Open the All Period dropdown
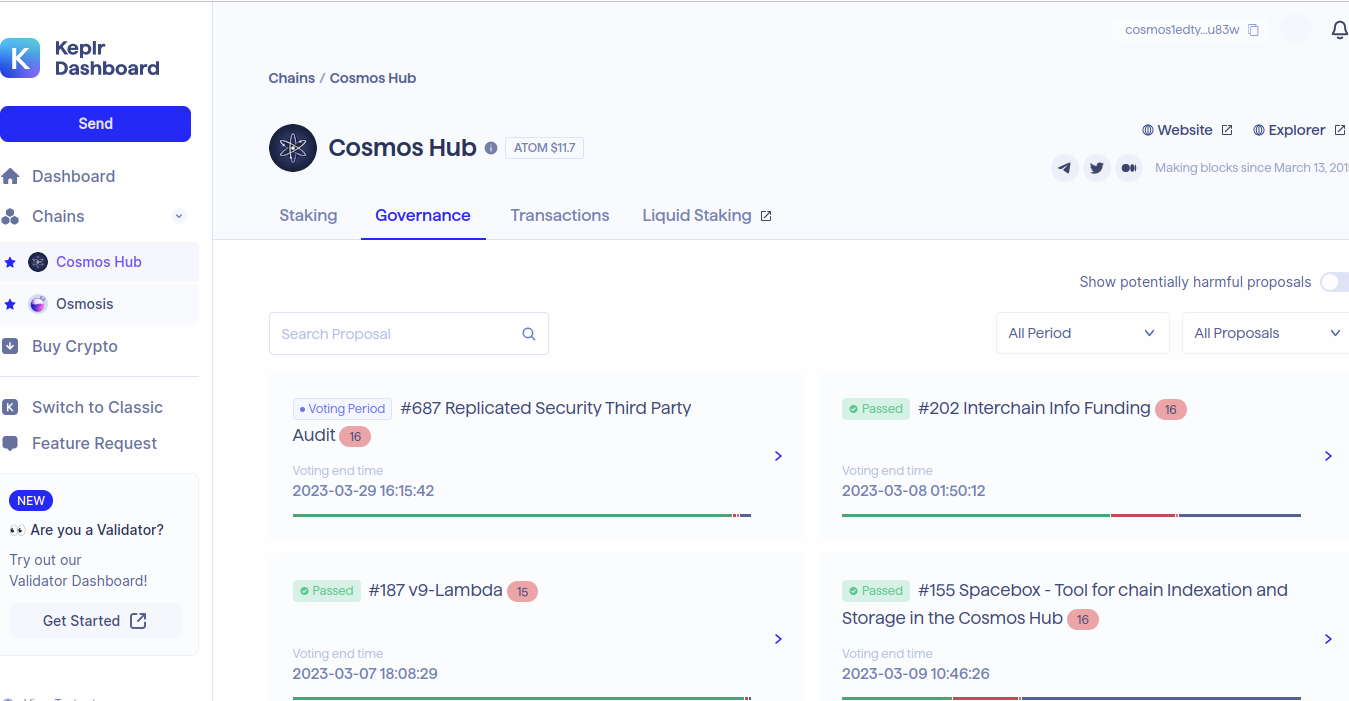The width and height of the screenshot is (1349, 701). [1082, 333]
